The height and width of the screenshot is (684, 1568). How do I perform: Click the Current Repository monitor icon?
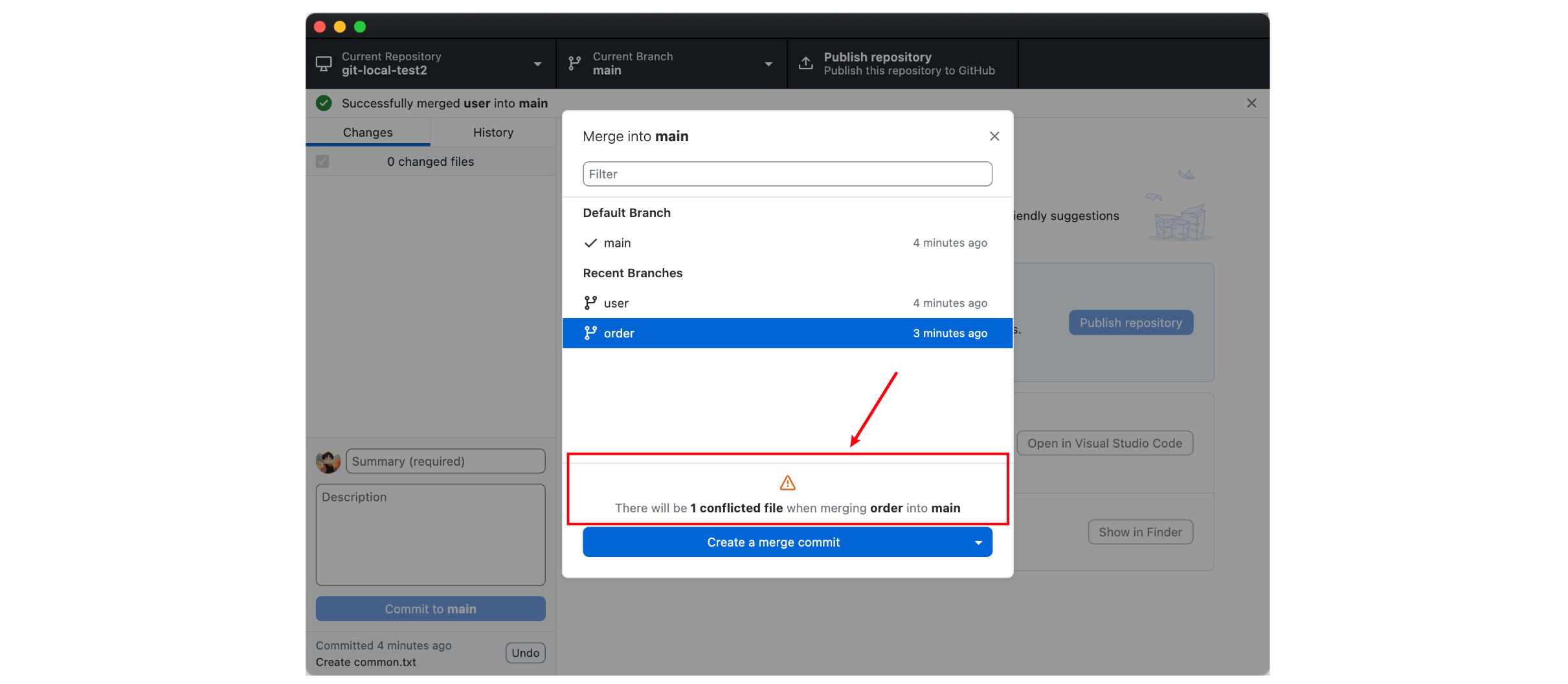point(324,63)
